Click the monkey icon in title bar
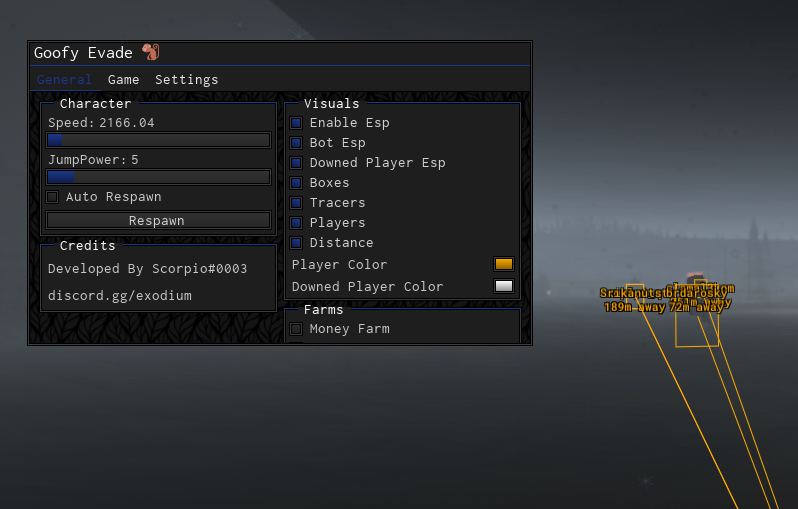The height and width of the screenshot is (509, 798). tap(151, 52)
